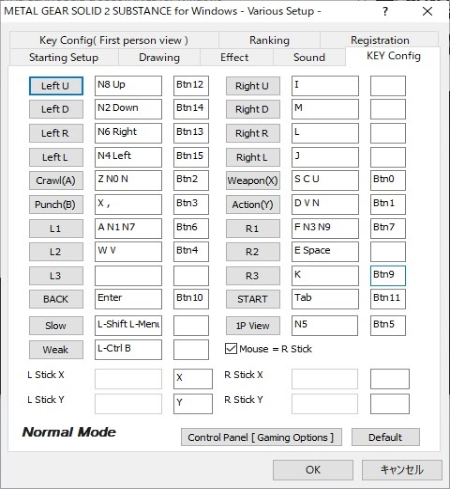Focus the E Space key field
Image resolution: width=450 pixels, height=489 pixels.
point(325,252)
